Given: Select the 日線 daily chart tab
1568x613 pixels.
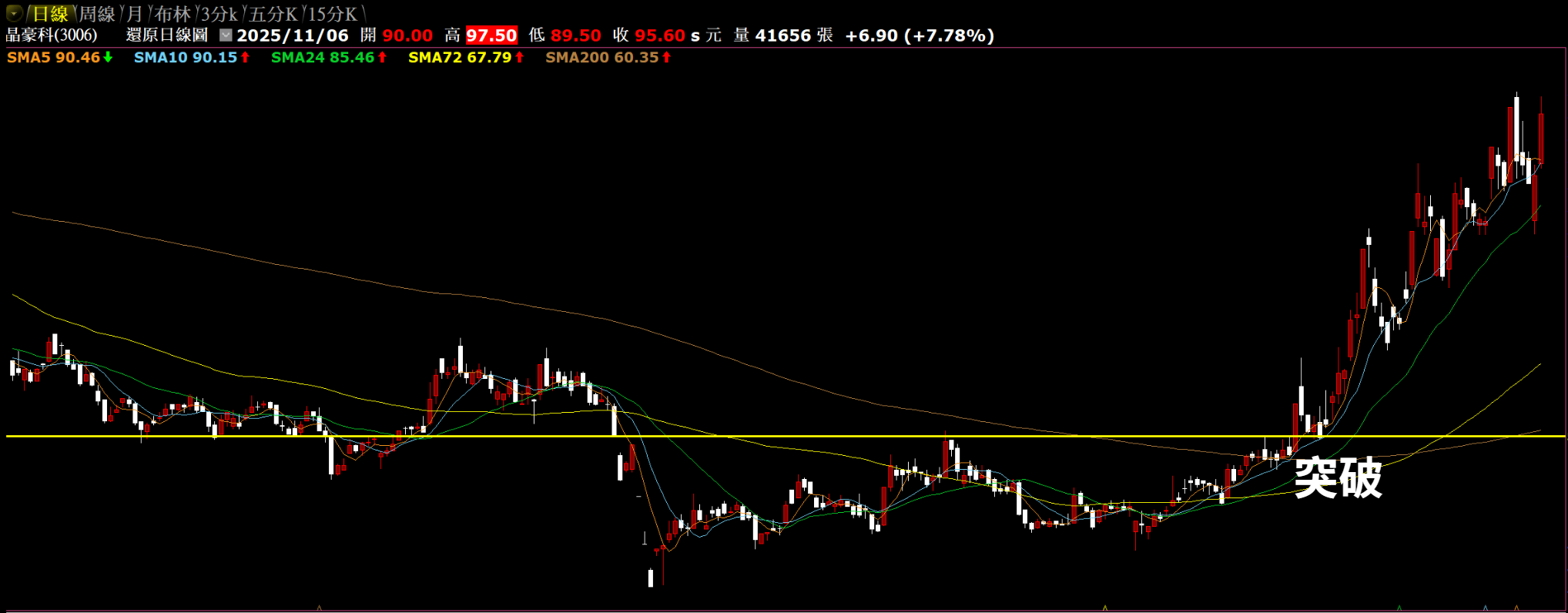Looking at the screenshot, I should pos(50,14).
